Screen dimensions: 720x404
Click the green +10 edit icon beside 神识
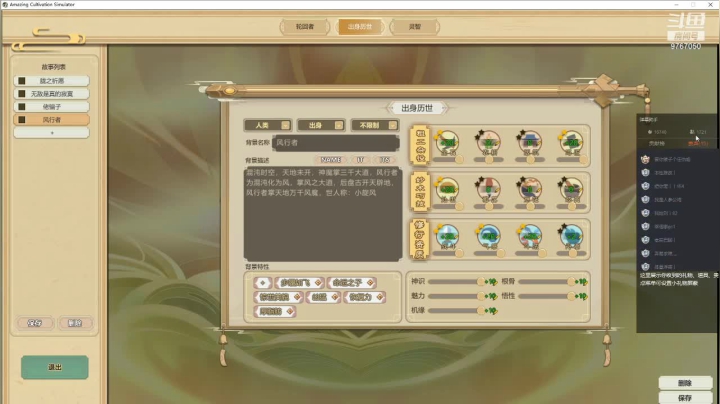[492, 281]
